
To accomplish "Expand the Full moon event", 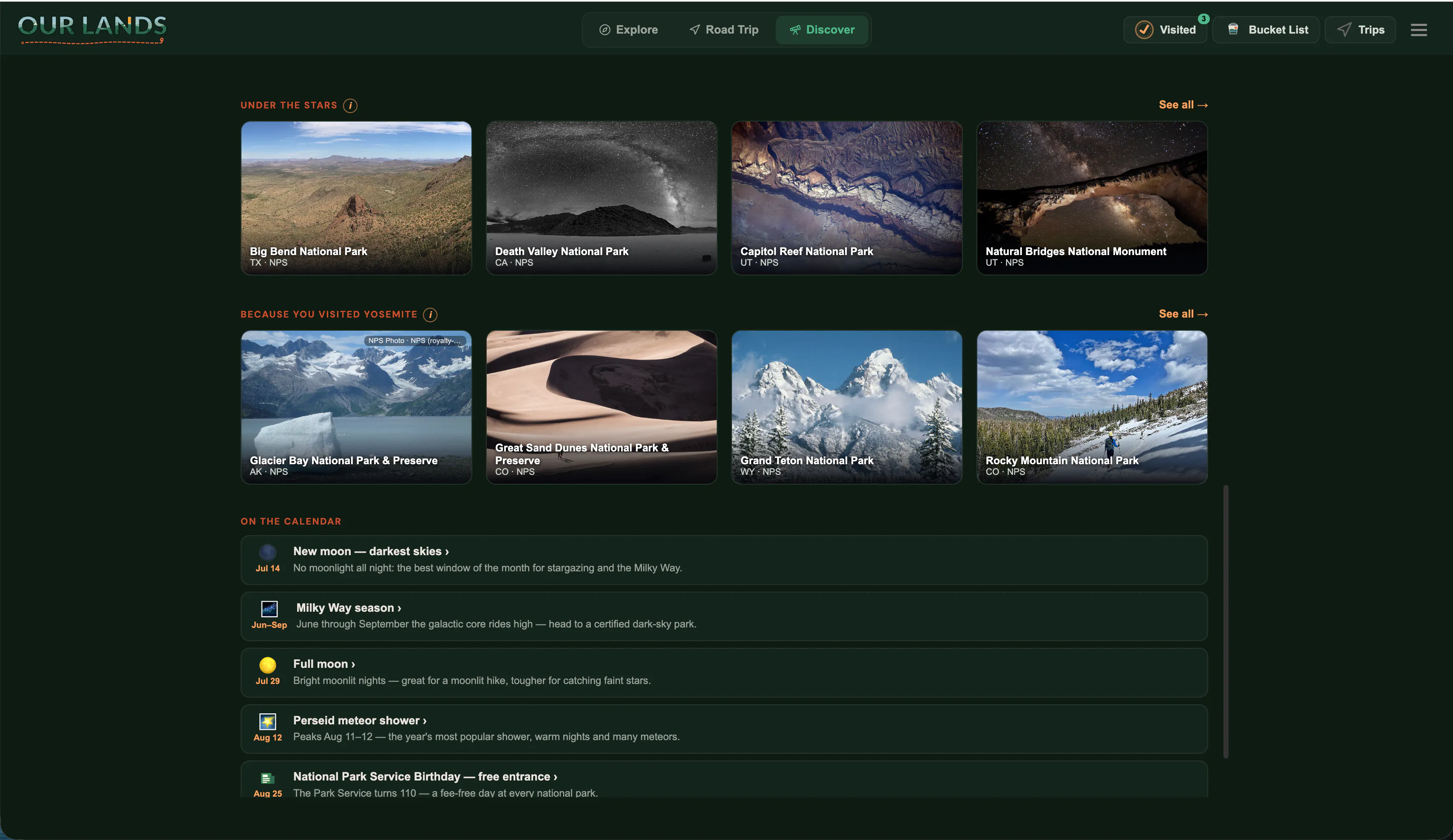I will 724,672.
